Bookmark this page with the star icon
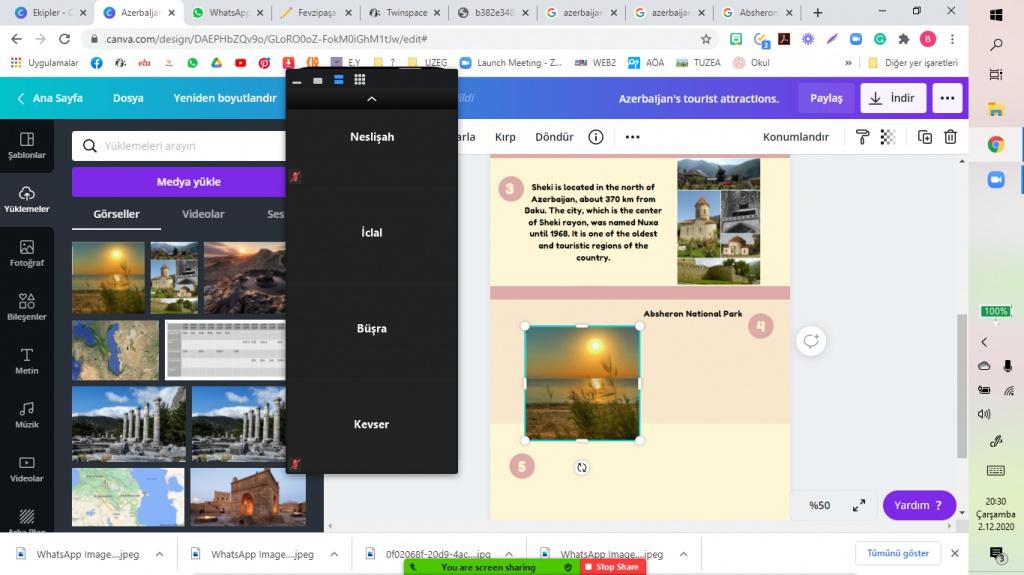Screen dimensions: 1024x575 click(706, 39)
